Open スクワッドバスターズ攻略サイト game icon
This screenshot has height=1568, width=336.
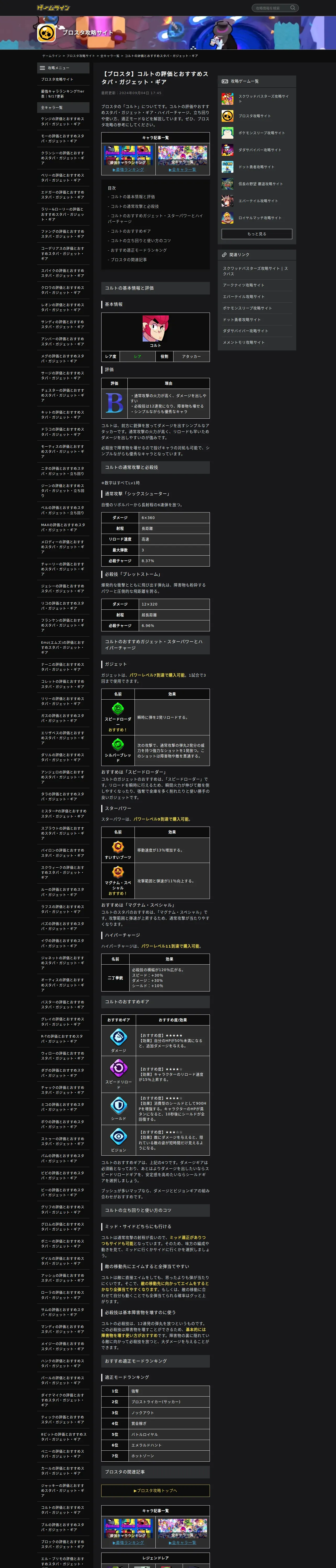pos(227,99)
